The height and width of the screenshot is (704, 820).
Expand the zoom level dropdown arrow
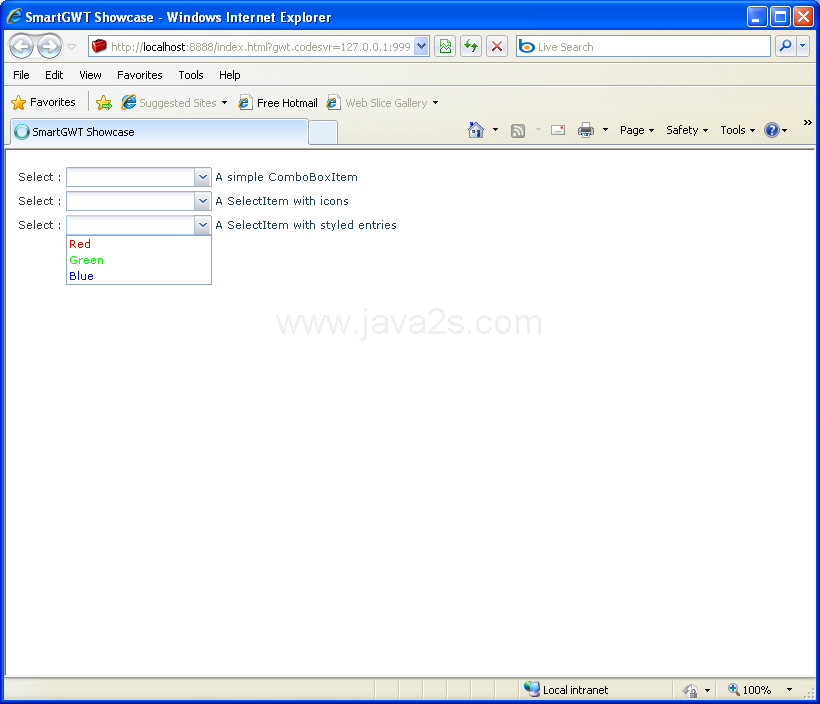click(790, 690)
